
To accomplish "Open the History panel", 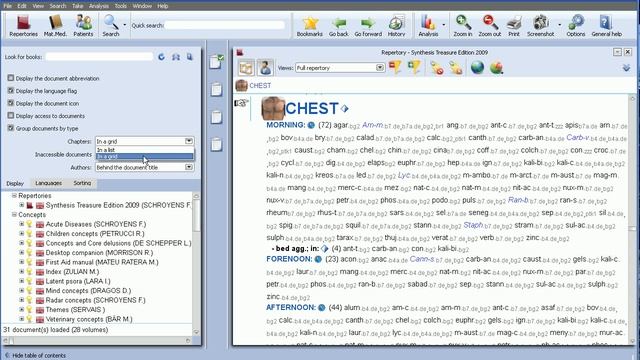I will coord(396,25).
